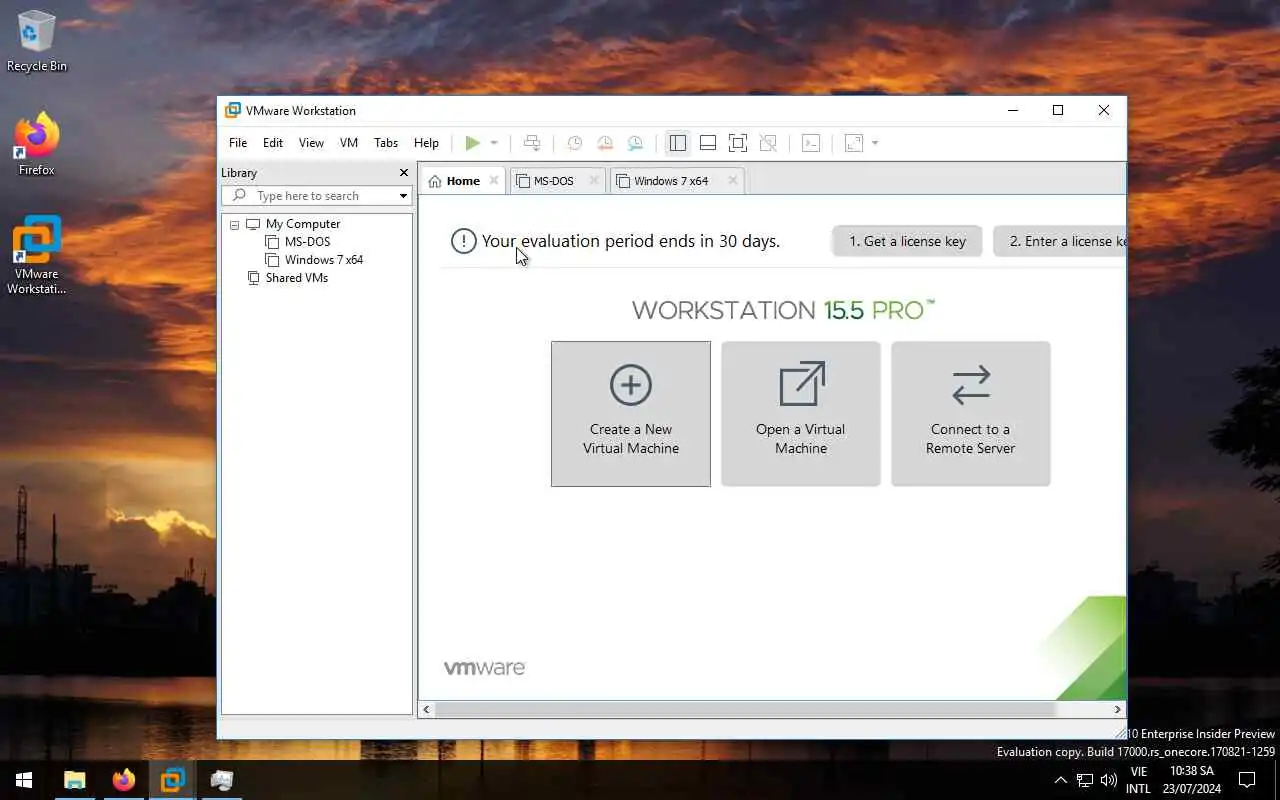The height and width of the screenshot is (800, 1280).
Task: Click Open a Virtual Machine tile
Action: click(x=801, y=414)
